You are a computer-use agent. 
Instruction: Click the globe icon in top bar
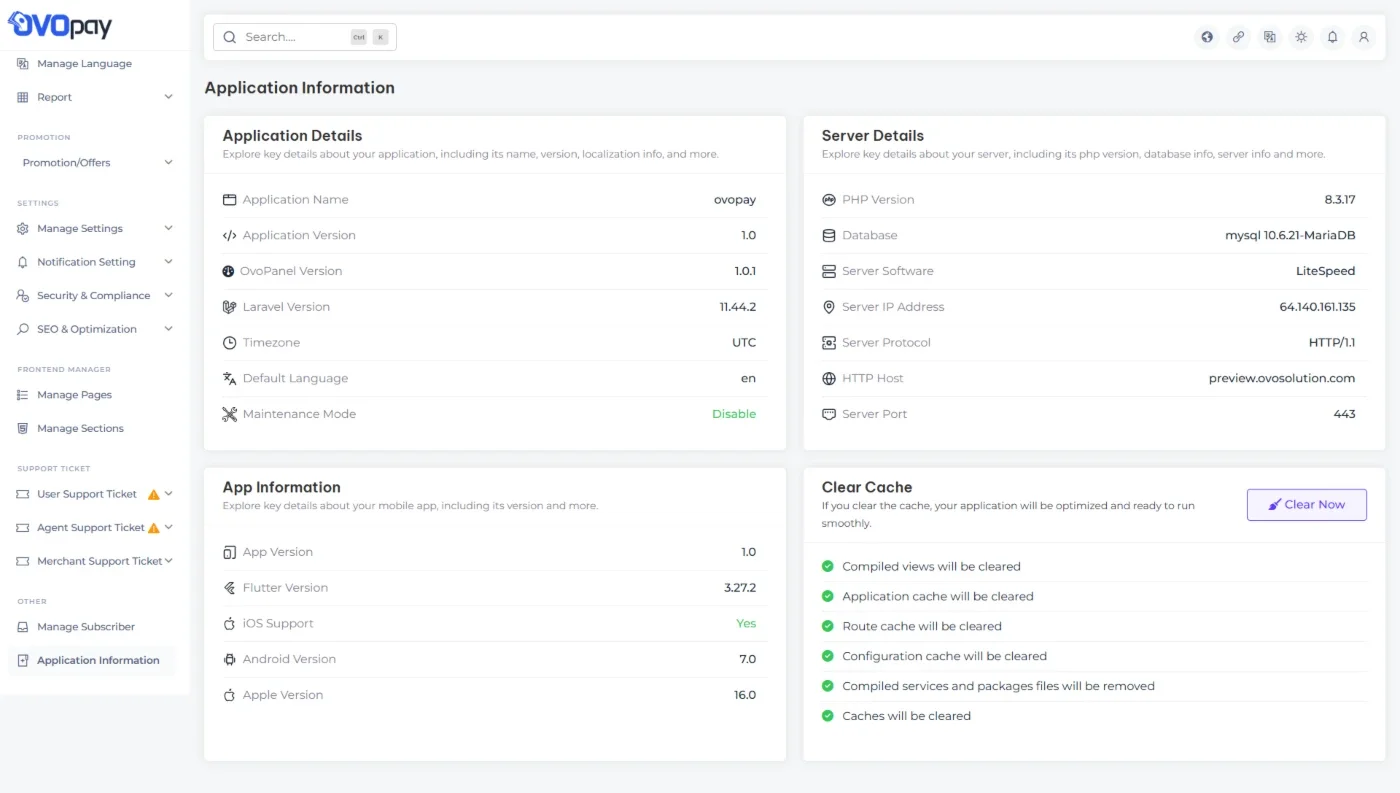(1207, 37)
